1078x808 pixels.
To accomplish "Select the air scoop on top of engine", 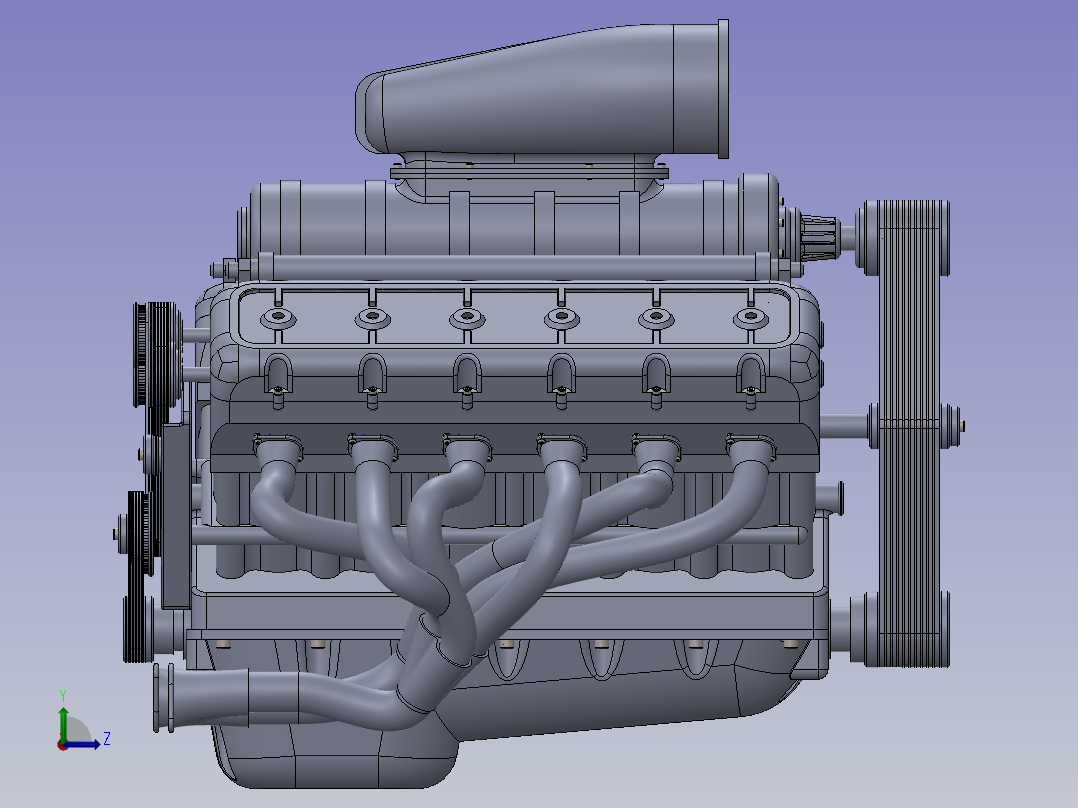I will [x=542, y=89].
